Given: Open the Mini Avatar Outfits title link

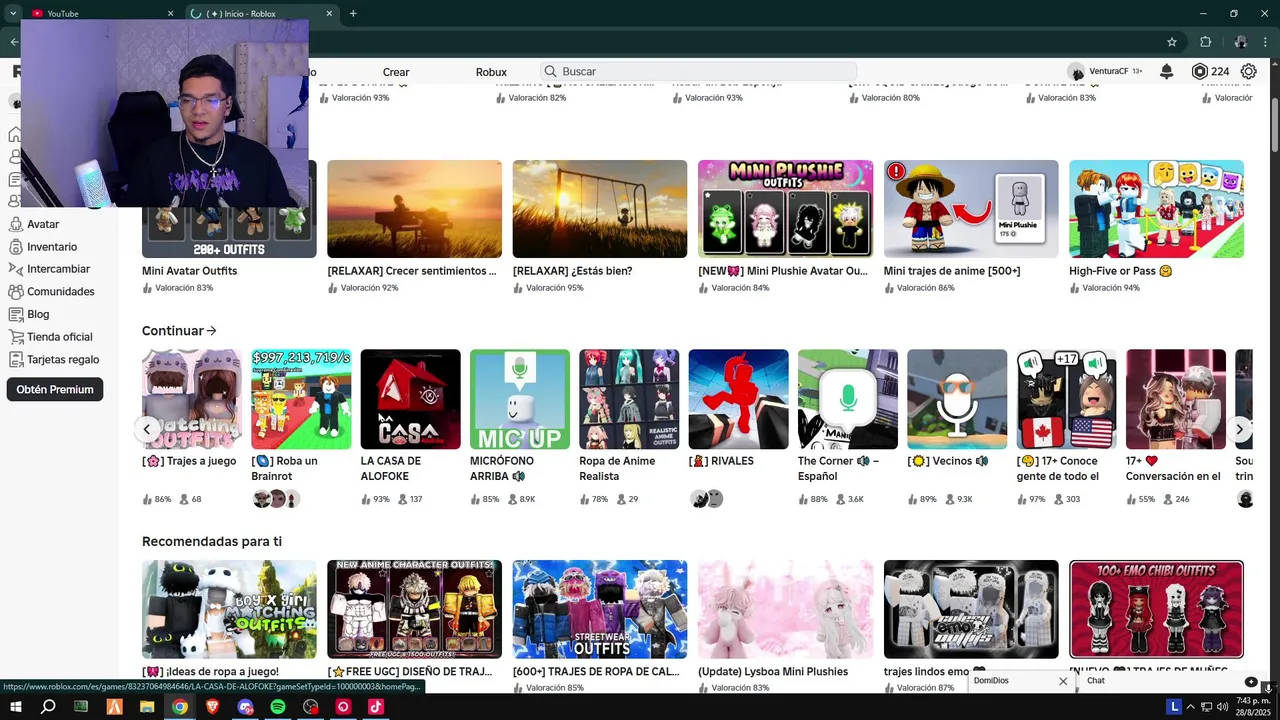Looking at the screenshot, I should click(x=190, y=271).
